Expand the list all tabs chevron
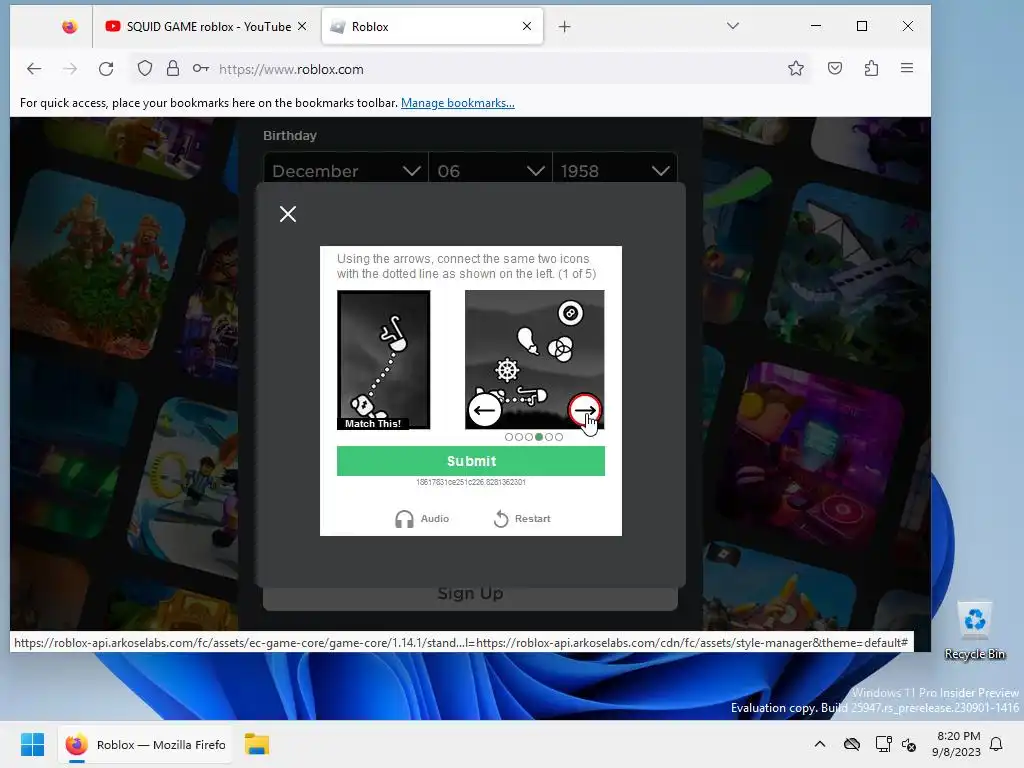The image size is (1024, 768). (733, 26)
